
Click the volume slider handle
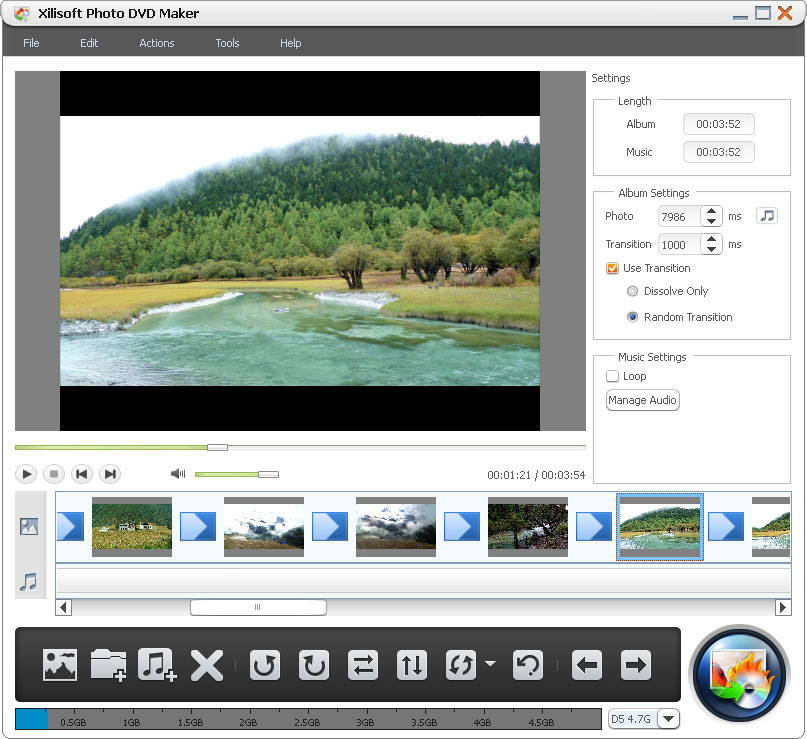pyautogui.click(x=268, y=474)
